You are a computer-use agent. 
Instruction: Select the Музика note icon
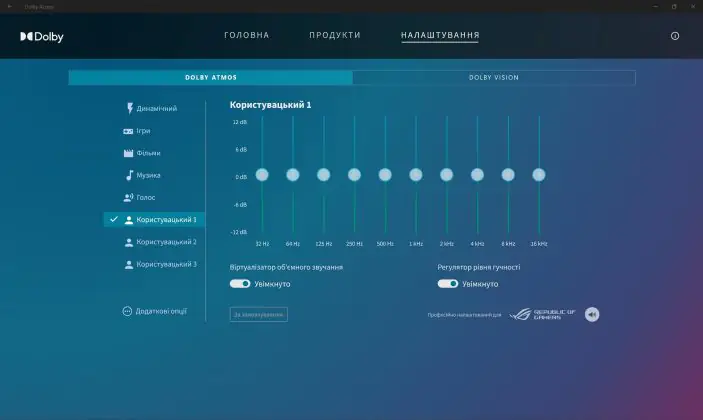pyautogui.click(x=129, y=175)
